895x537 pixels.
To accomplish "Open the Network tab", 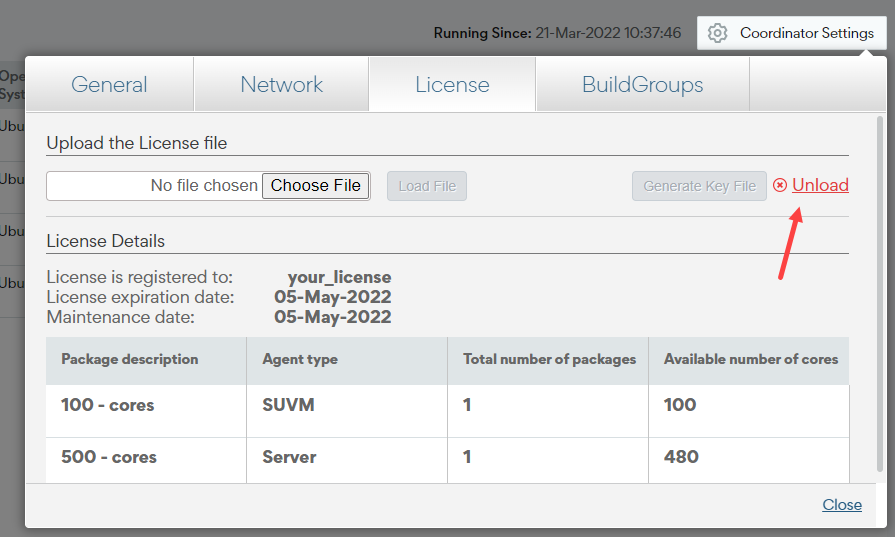I will point(281,84).
